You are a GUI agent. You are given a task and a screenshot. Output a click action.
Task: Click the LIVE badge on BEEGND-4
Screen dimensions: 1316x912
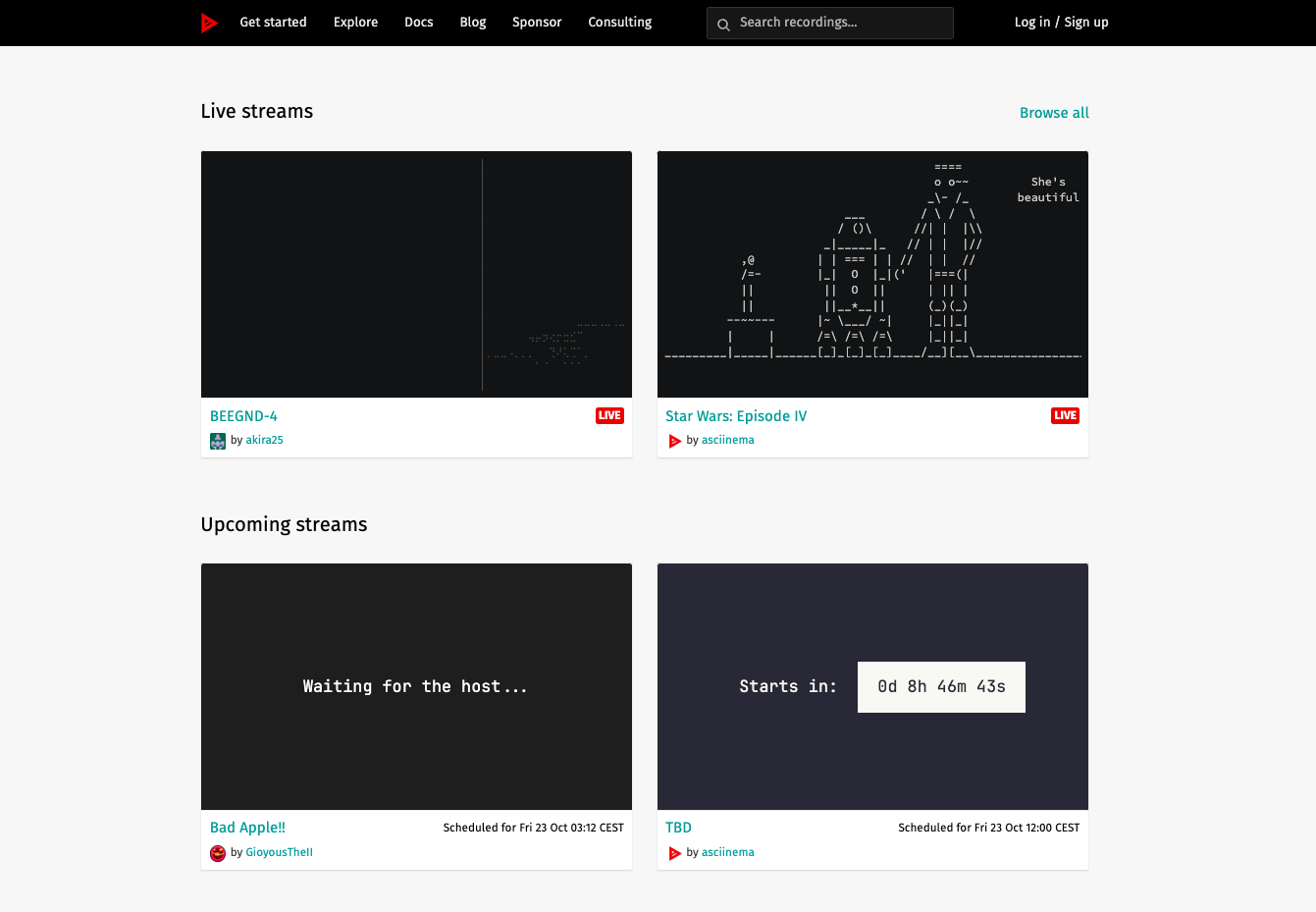[x=609, y=415]
